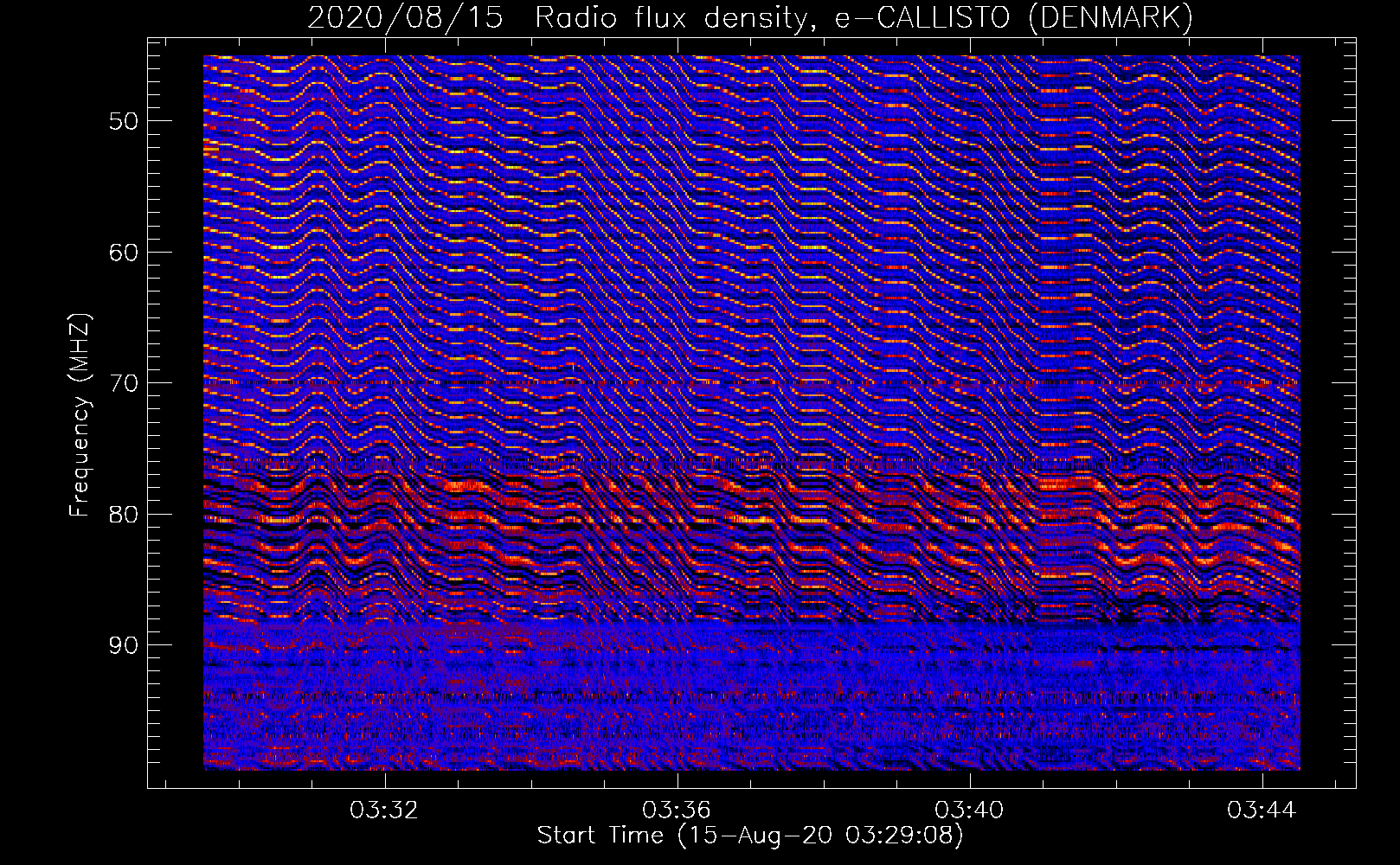Image resolution: width=1400 pixels, height=865 pixels.
Task: Click the 70 frequency tick label
Action: [x=124, y=383]
